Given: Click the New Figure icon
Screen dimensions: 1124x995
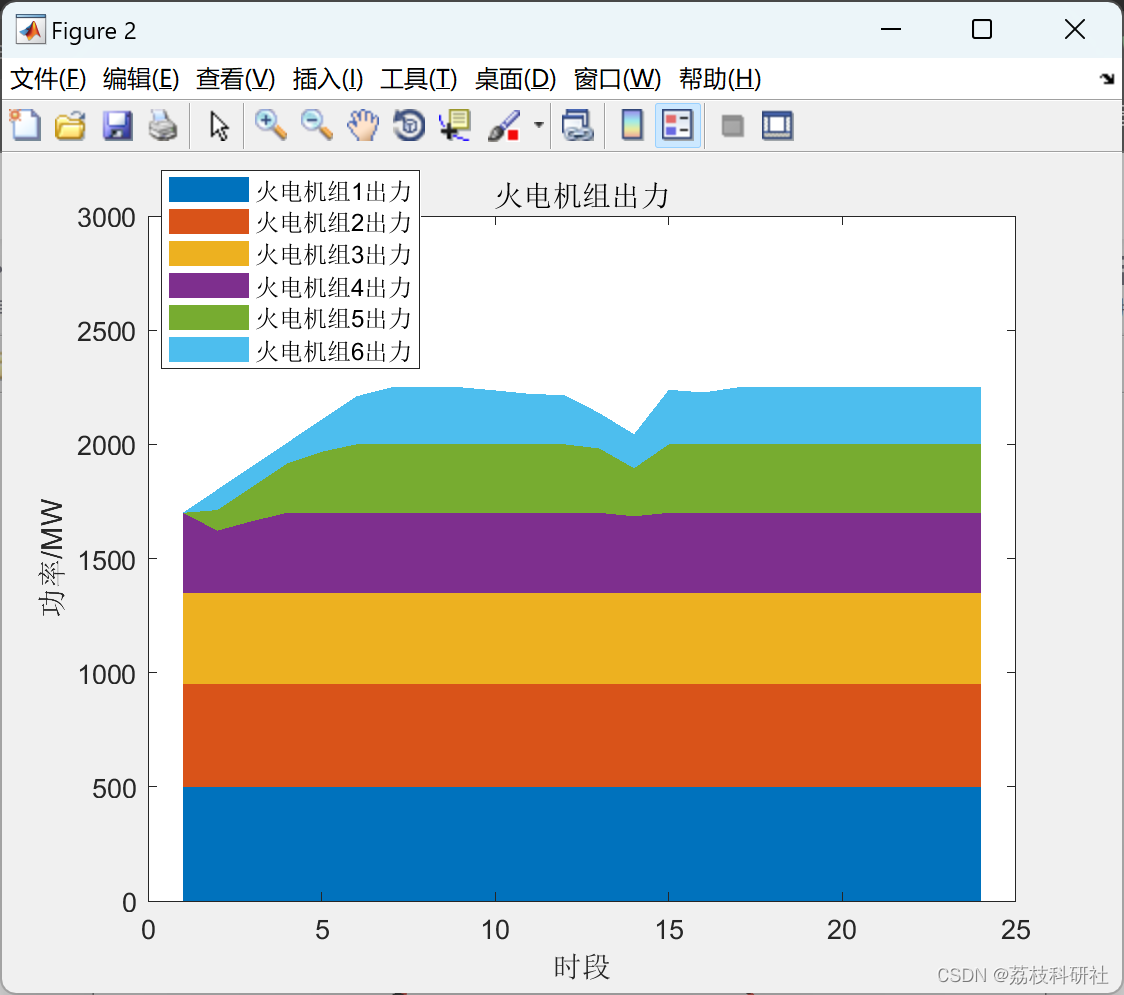Looking at the screenshot, I should click(x=25, y=125).
